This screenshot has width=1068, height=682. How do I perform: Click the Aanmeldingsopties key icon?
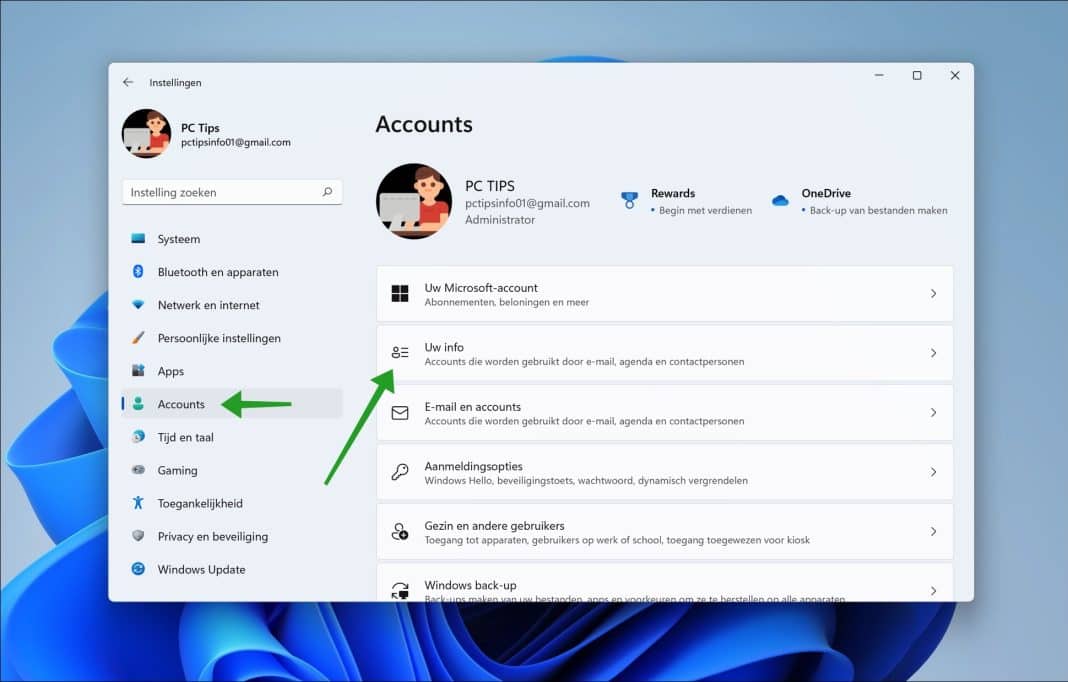point(400,471)
